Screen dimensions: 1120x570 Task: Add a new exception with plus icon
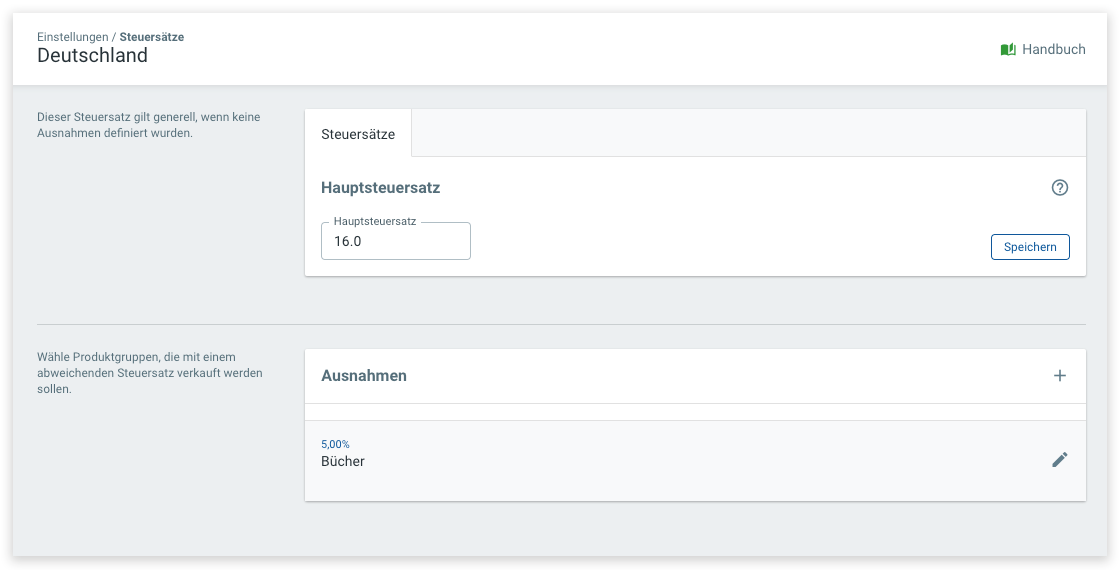click(x=1060, y=376)
